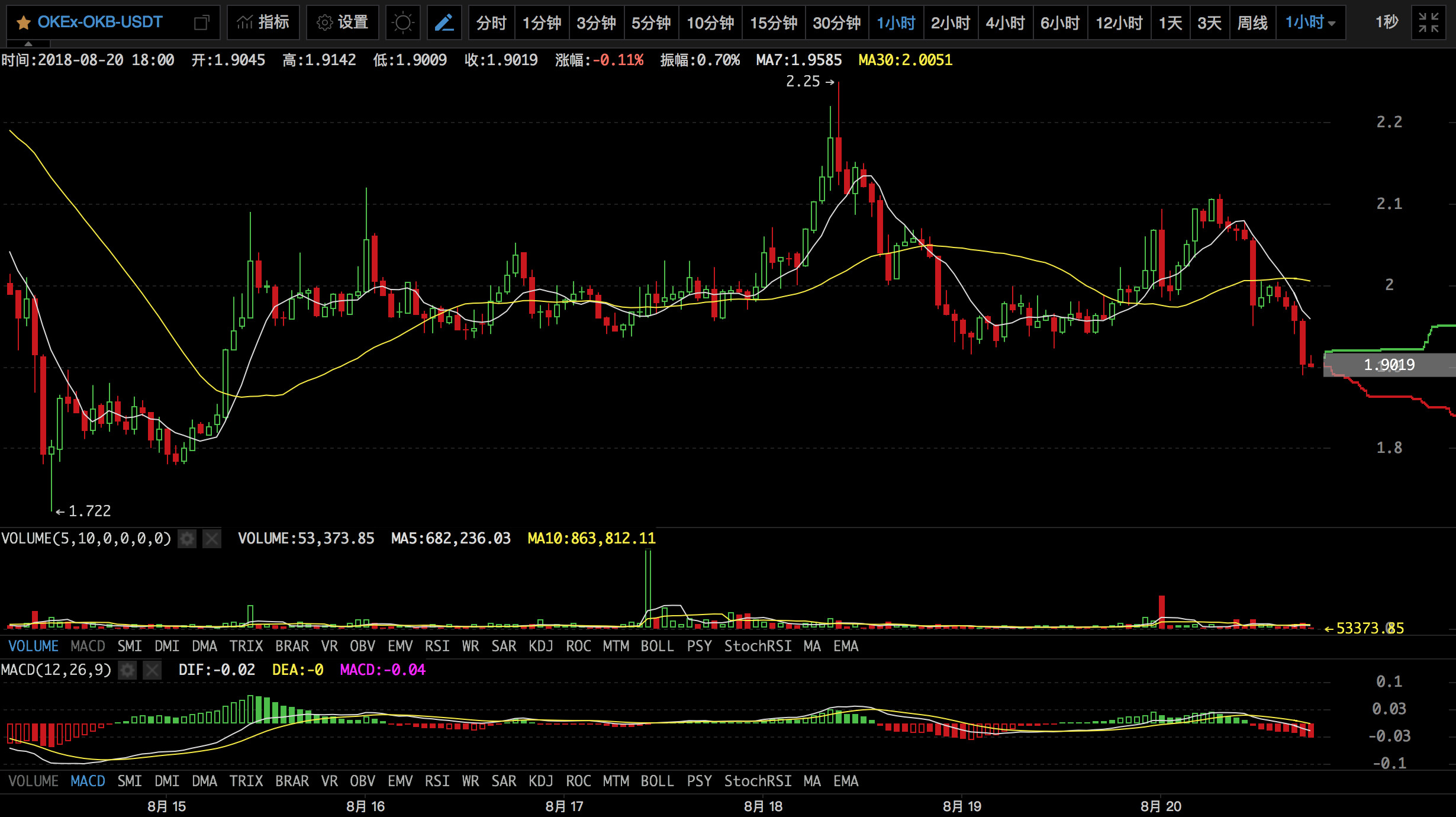The height and width of the screenshot is (817, 1456).
Task: Switch to the 分时 chart view
Action: [x=492, y=22]
